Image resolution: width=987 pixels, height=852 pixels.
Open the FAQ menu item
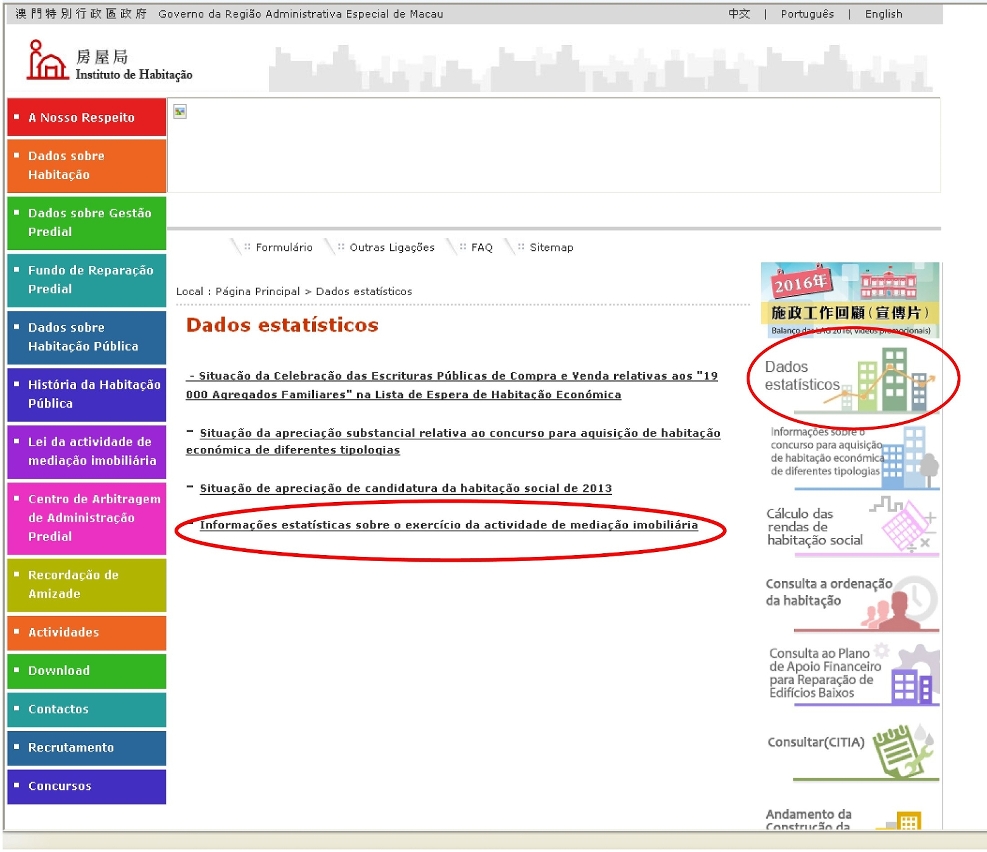[x=482, y=248]
